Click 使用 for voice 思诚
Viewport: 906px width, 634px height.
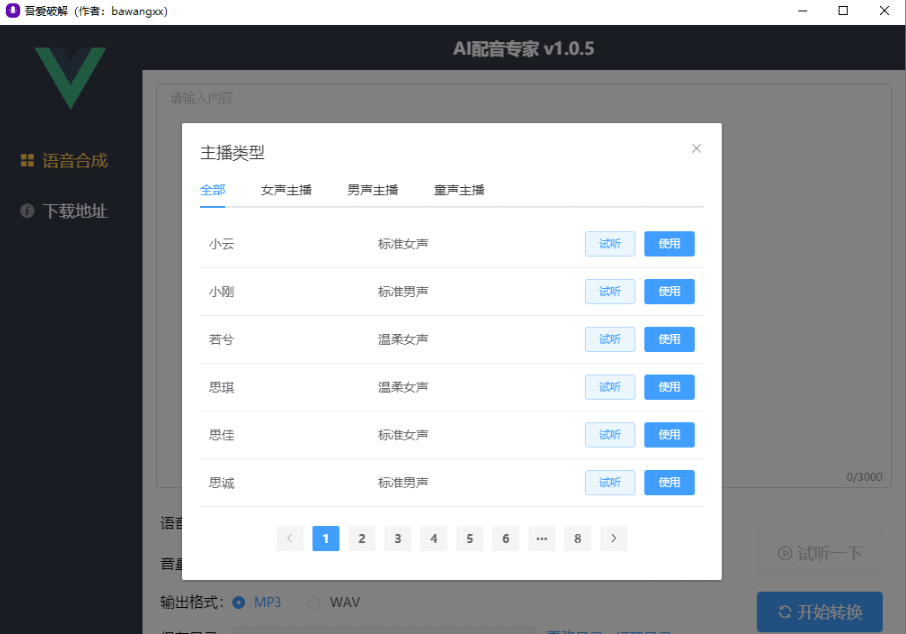(x=669, y=483)
